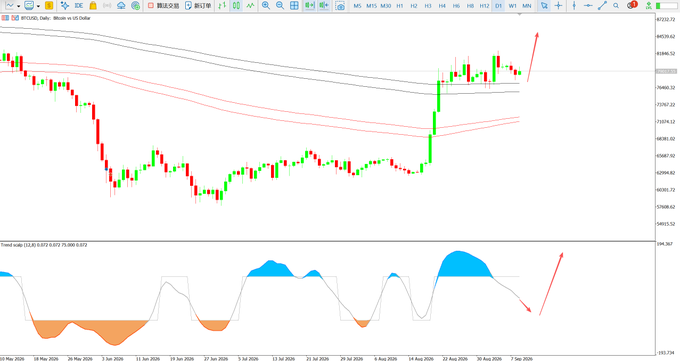Image resolution: width=680 pixels, height=361 pixels.
Task: Select the H4 timeframe
Action: [442, 6]
